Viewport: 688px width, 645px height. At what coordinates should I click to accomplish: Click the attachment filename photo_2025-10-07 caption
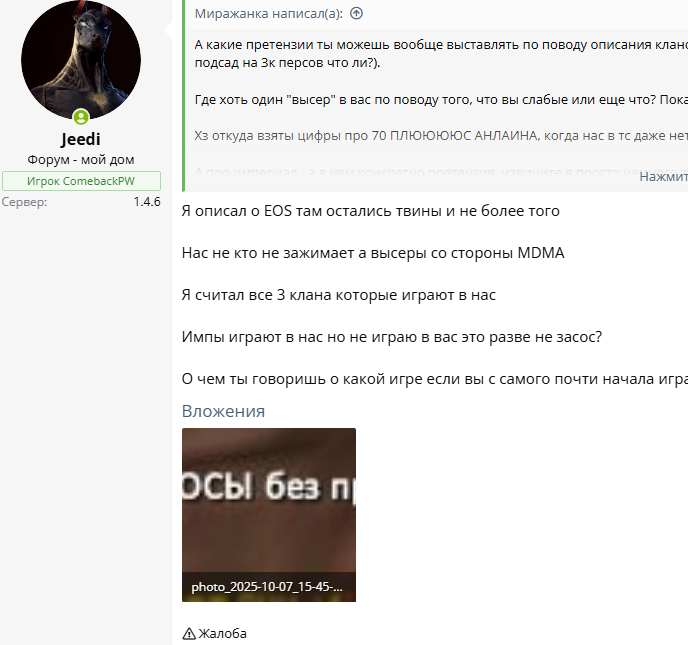tap(267, 587)
